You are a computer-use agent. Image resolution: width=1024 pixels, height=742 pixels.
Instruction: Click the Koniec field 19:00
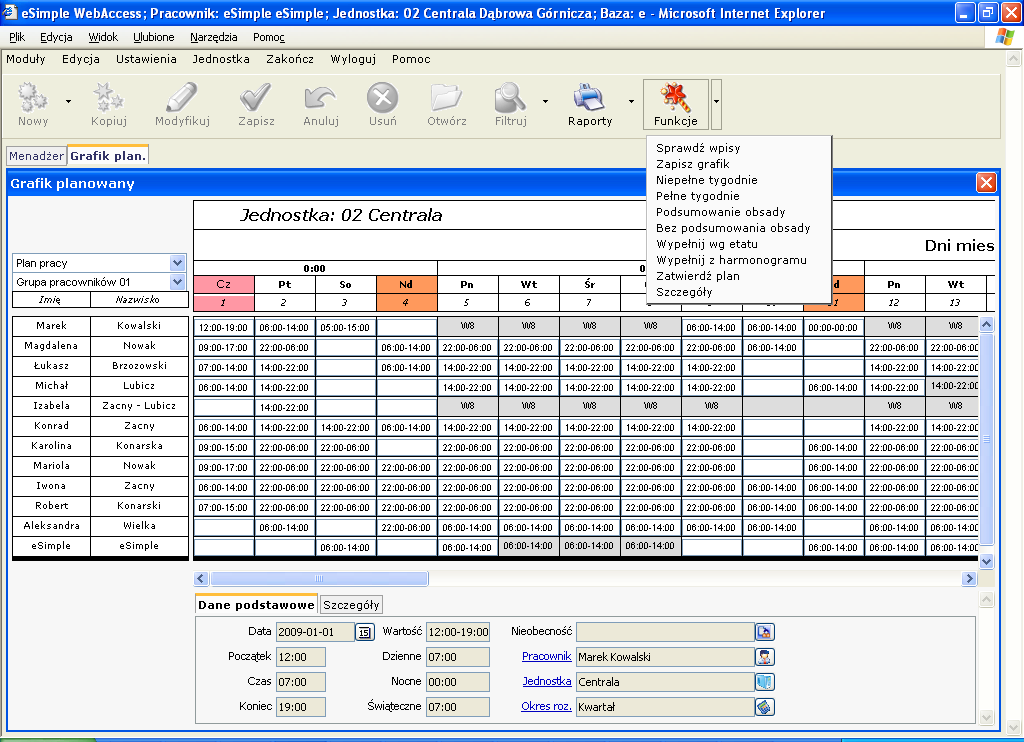click(300, 706)
